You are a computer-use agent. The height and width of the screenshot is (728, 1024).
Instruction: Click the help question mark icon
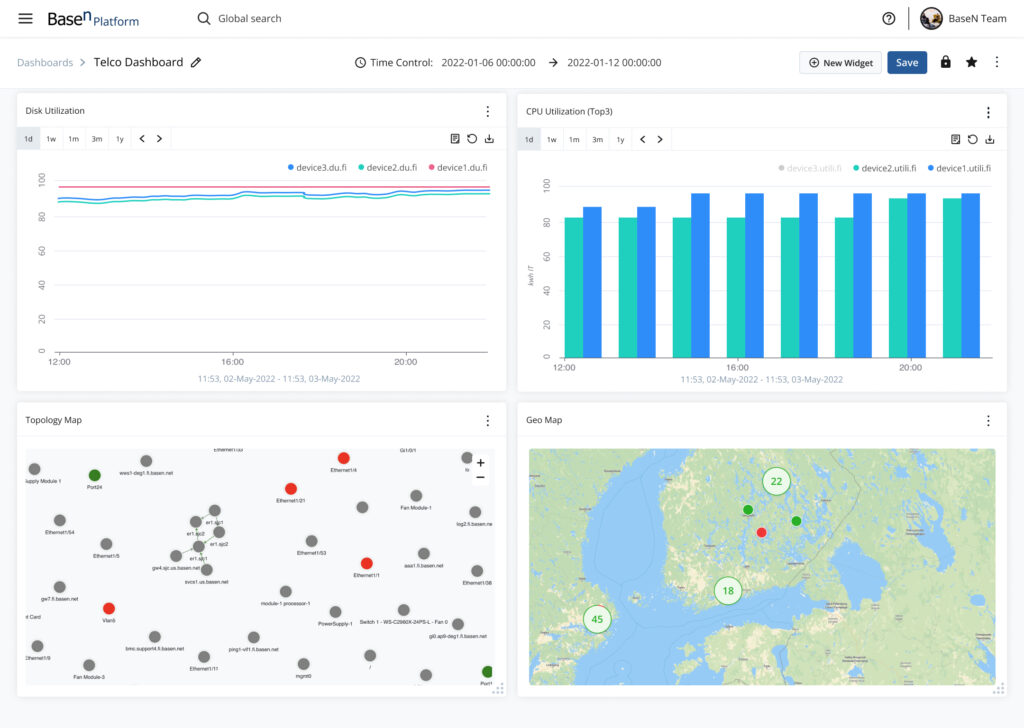(x=888, y=18)
